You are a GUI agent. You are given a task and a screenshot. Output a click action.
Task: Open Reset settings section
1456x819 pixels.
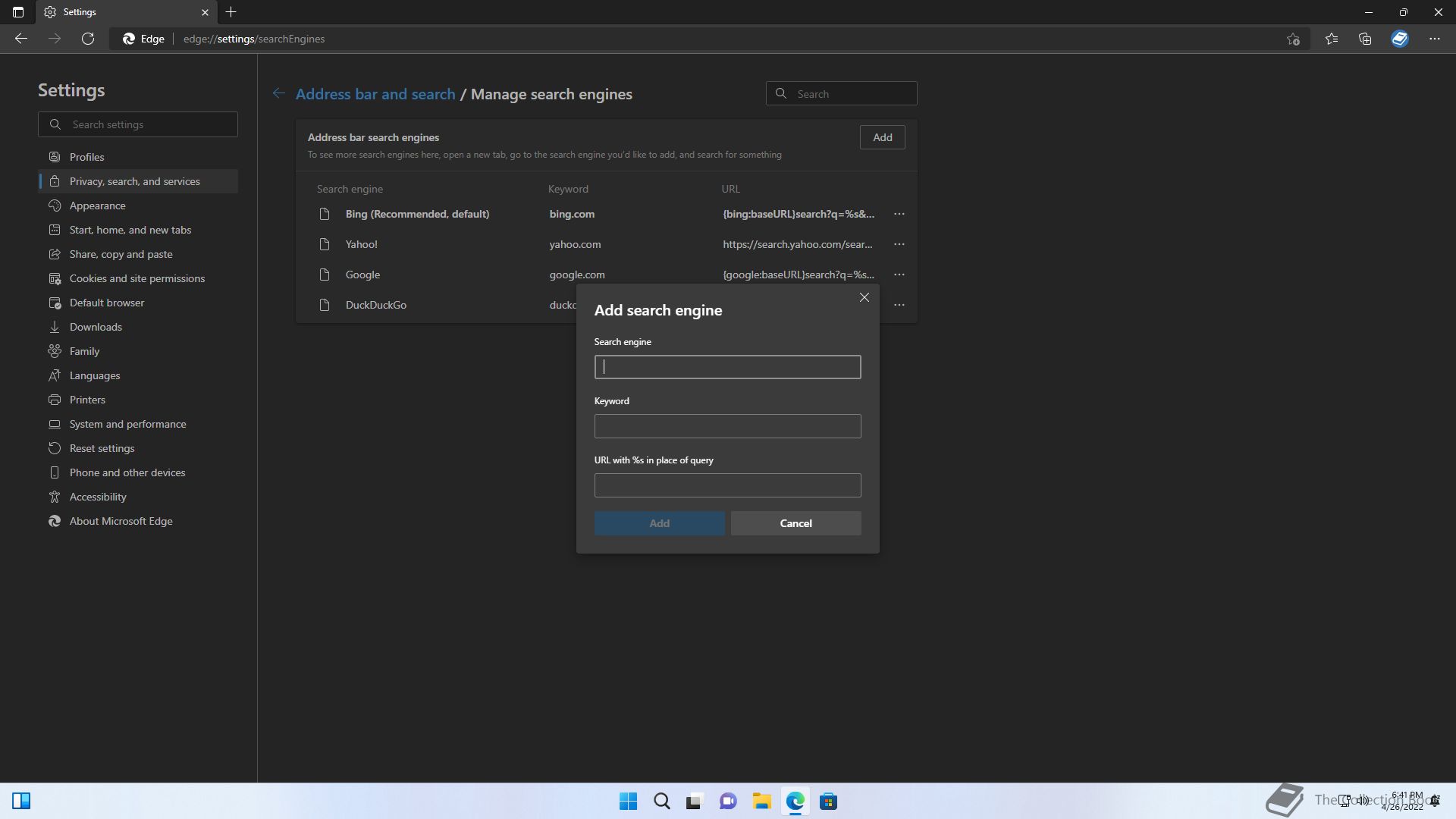tap(138, 448)
